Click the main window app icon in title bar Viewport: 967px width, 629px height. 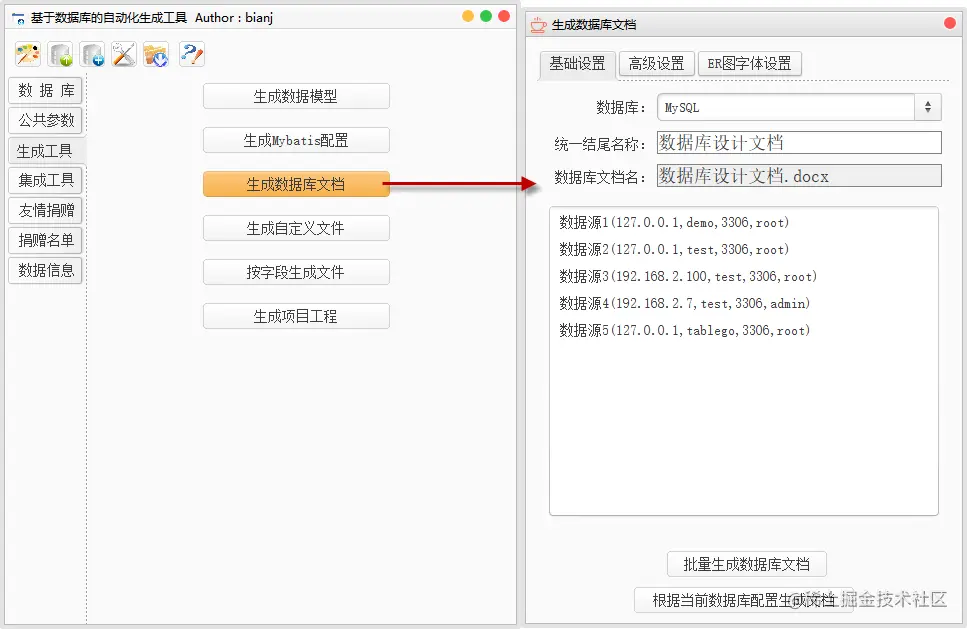(19, 18)
